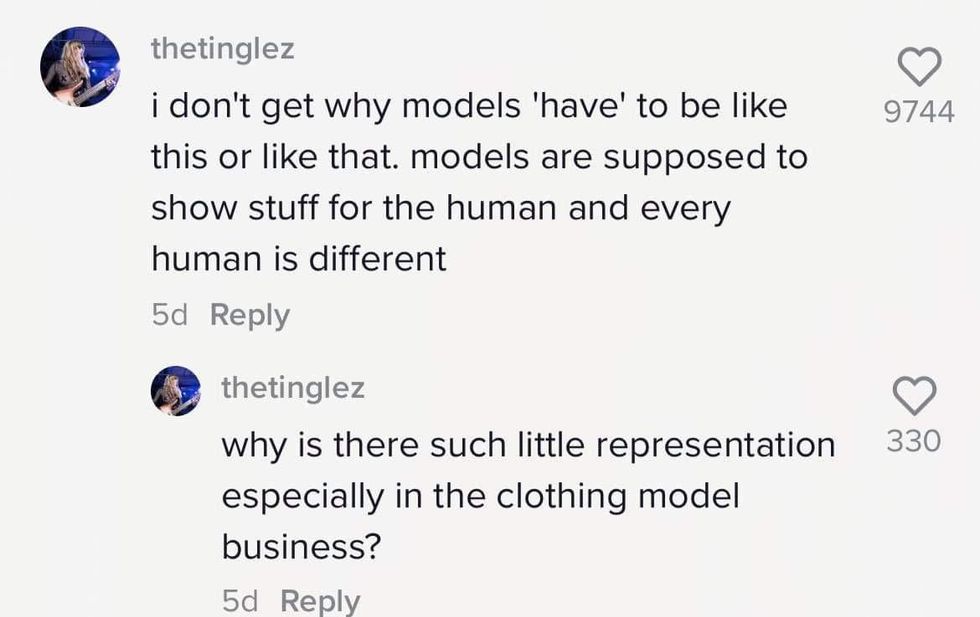Image resolution: width=980 pixels, height=617 pixels.
Task: Click the 330 like count
Action: [x=914, y=441]
